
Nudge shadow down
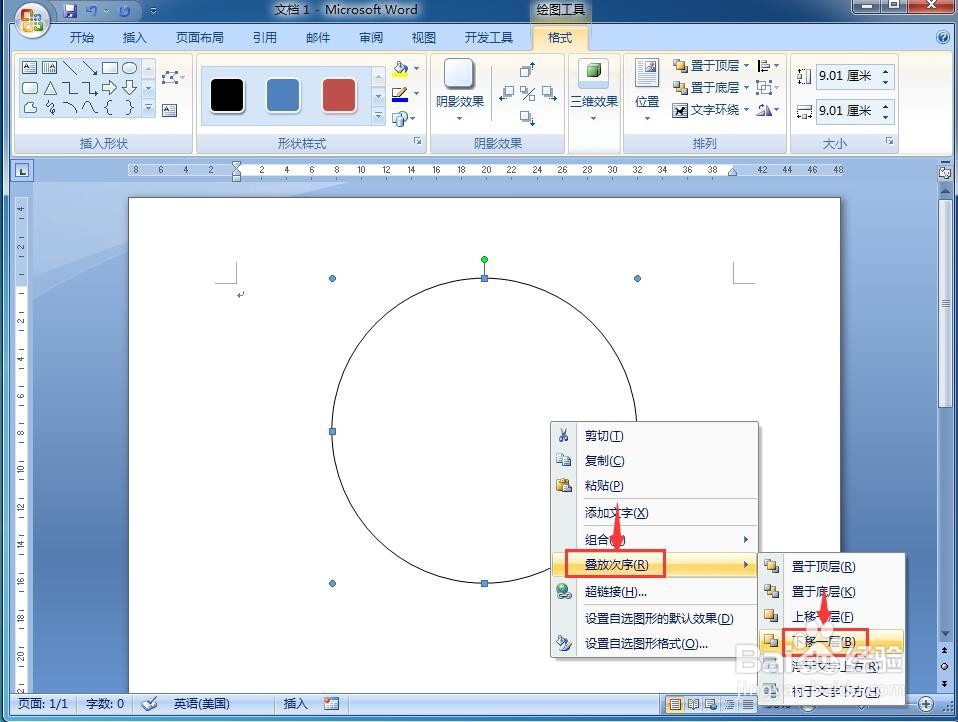pyautogui.click(x=527, y=118)
